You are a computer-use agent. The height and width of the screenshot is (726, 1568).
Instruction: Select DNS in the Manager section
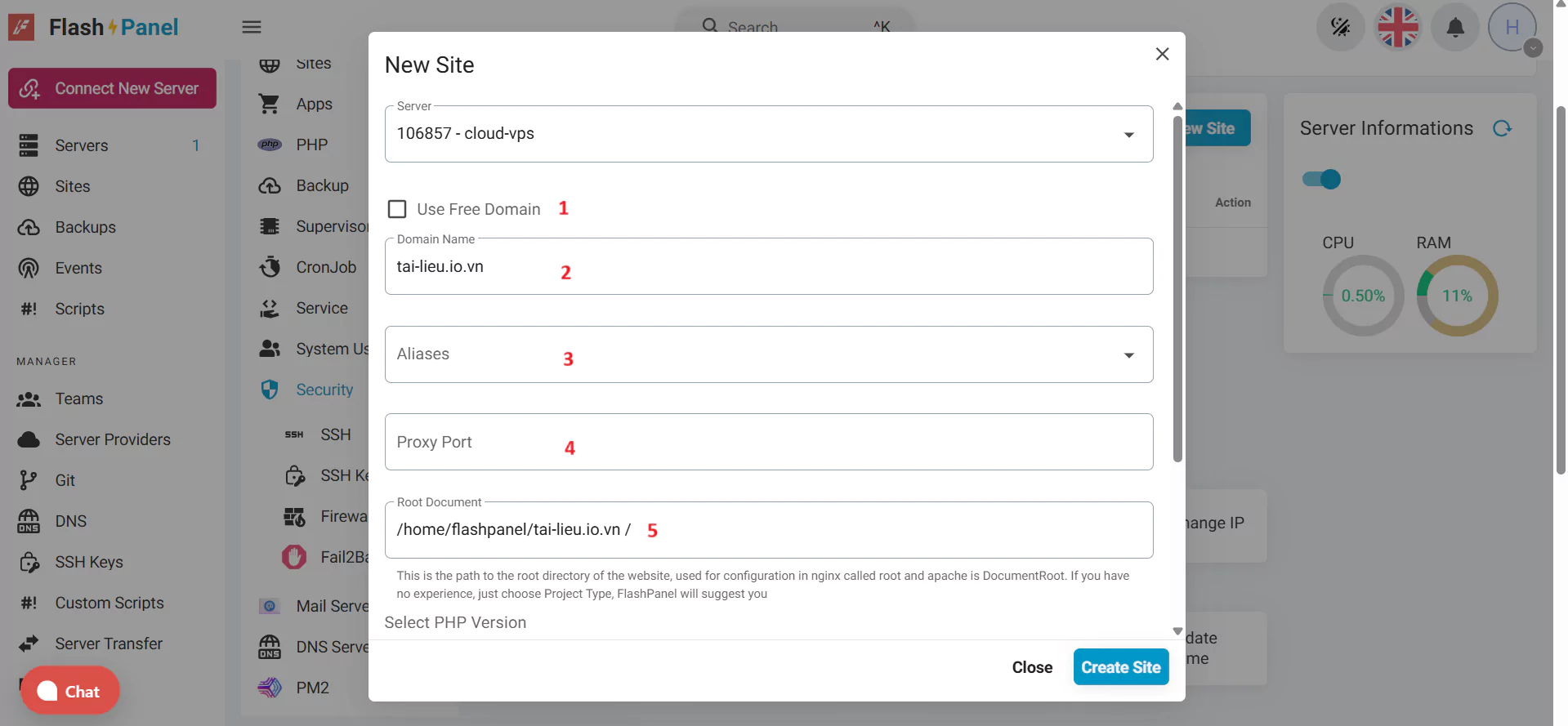click(71, 521)
